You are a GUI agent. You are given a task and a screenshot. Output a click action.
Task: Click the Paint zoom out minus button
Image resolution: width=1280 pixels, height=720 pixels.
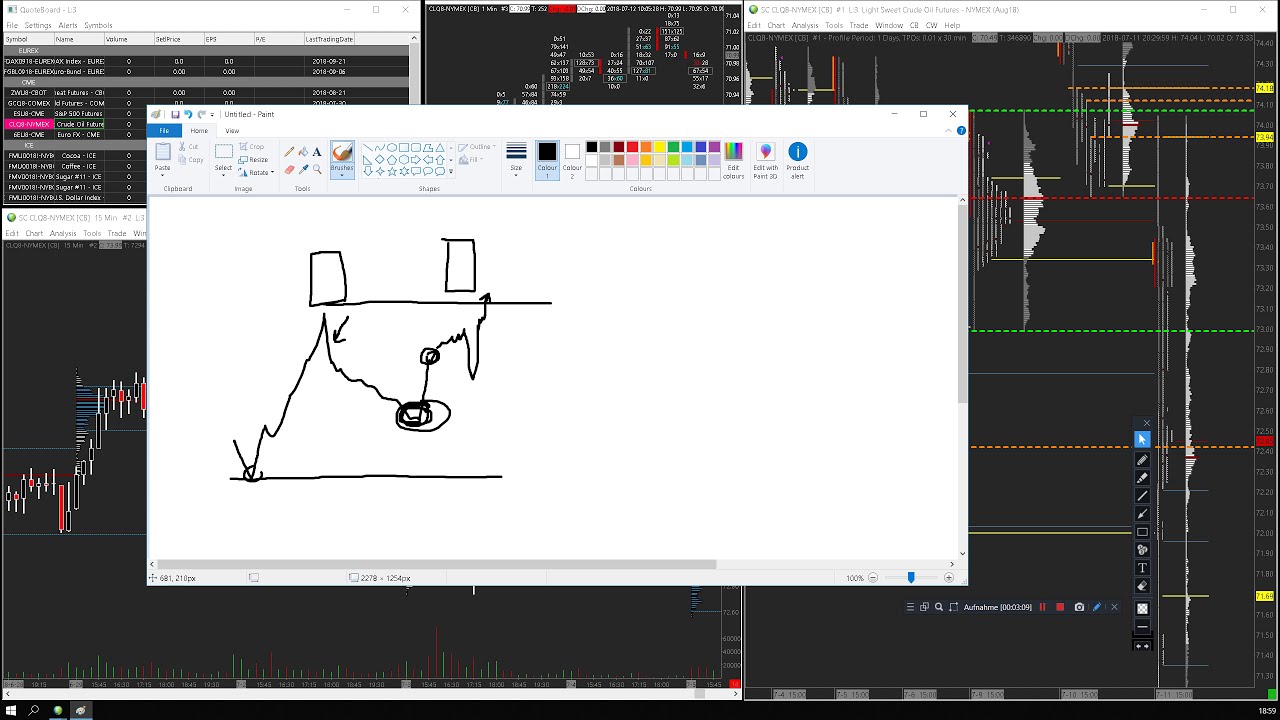pos(873,578)
